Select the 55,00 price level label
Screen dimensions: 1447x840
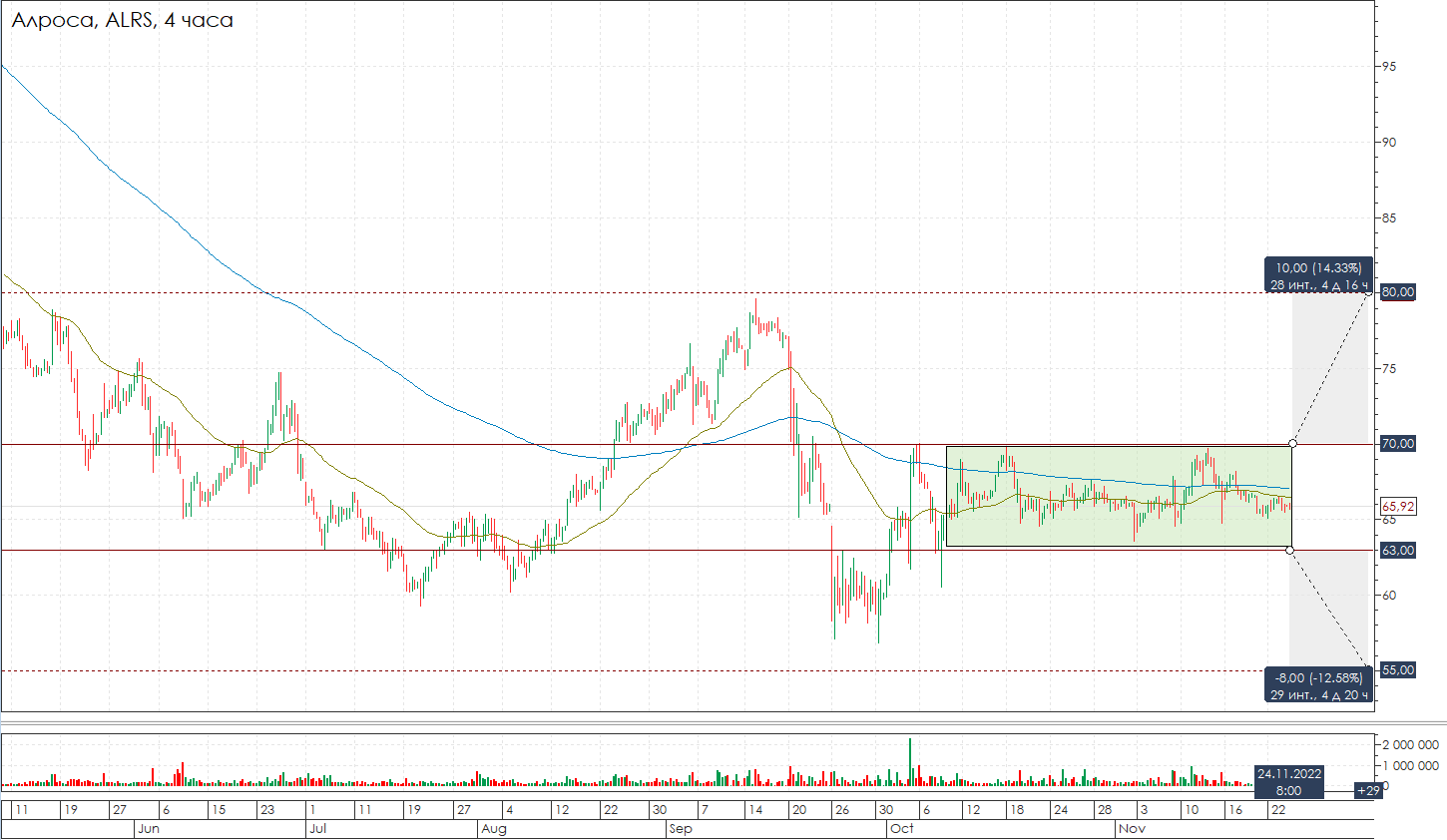1397,670
